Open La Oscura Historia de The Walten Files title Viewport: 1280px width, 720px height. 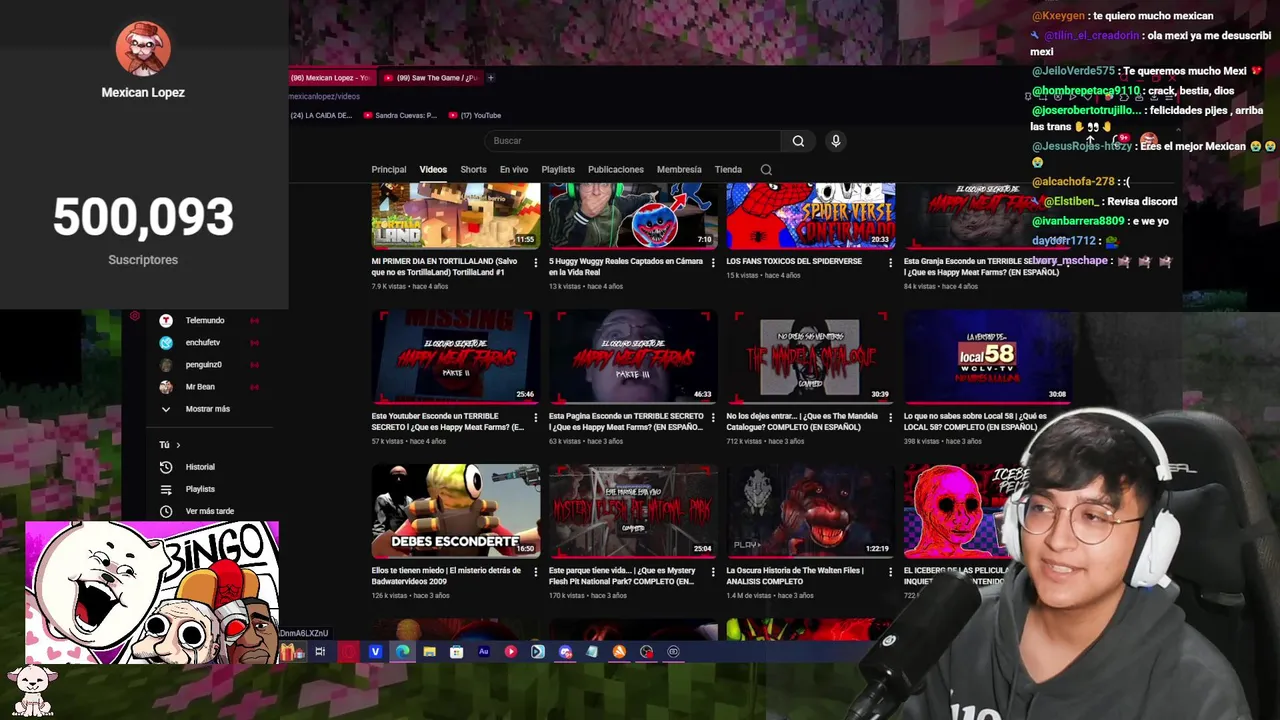click(x=795, y=576)
